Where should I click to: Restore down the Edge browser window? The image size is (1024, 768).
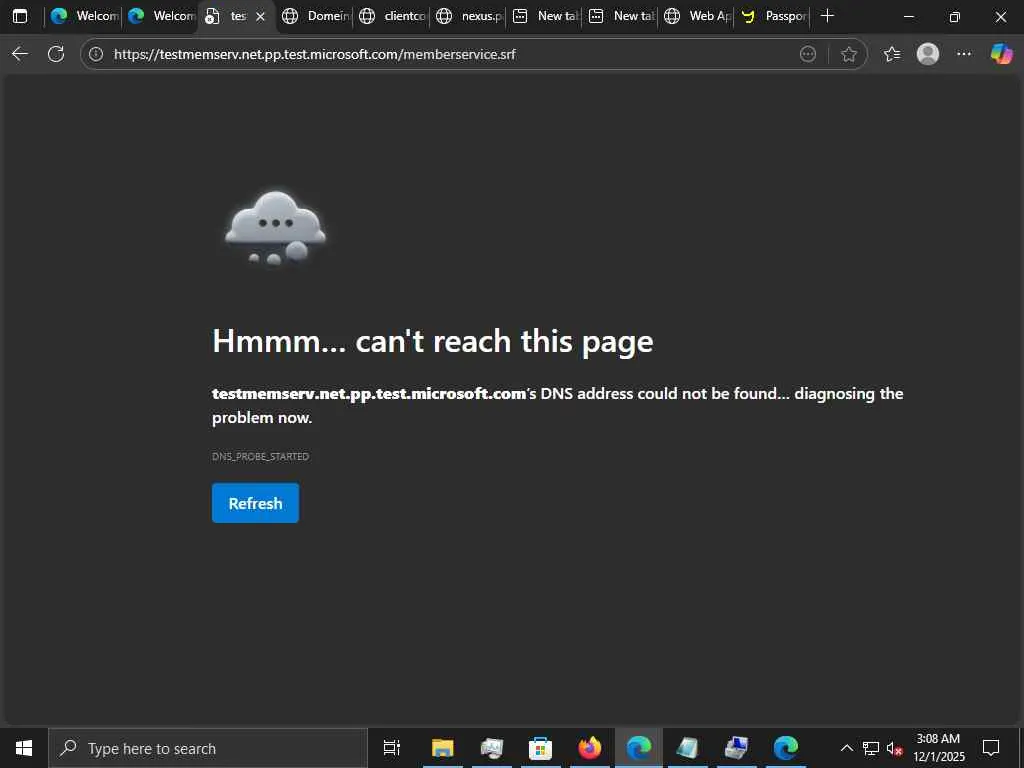pyautogui.click(x=955, y=16)
